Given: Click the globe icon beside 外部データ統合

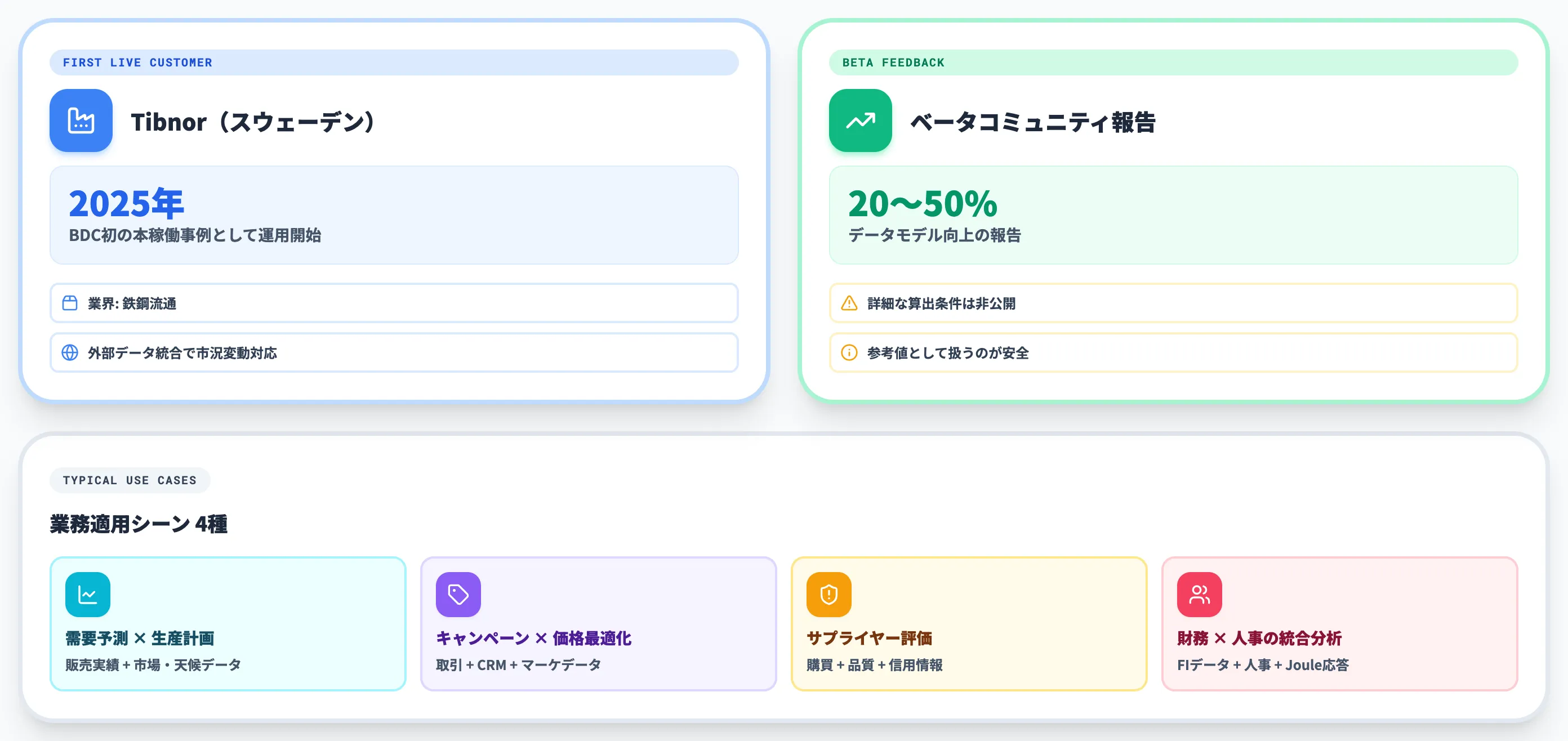Looking at the screenshot, I should [70, 353].
